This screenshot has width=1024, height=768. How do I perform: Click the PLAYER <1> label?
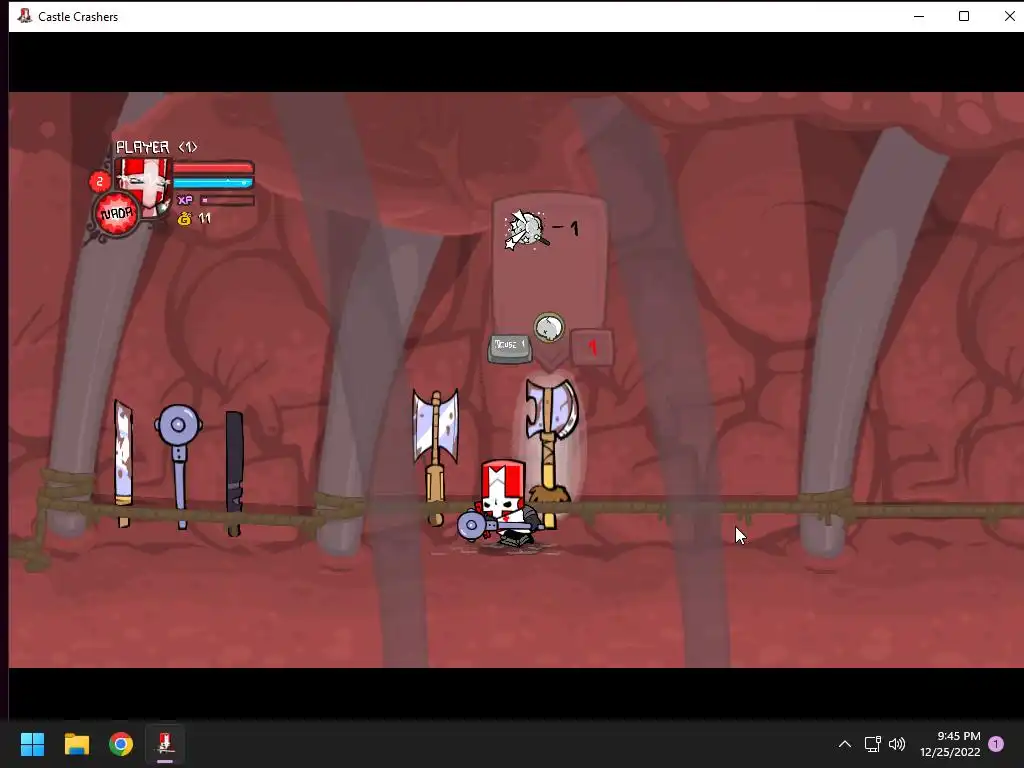[157, 148]
